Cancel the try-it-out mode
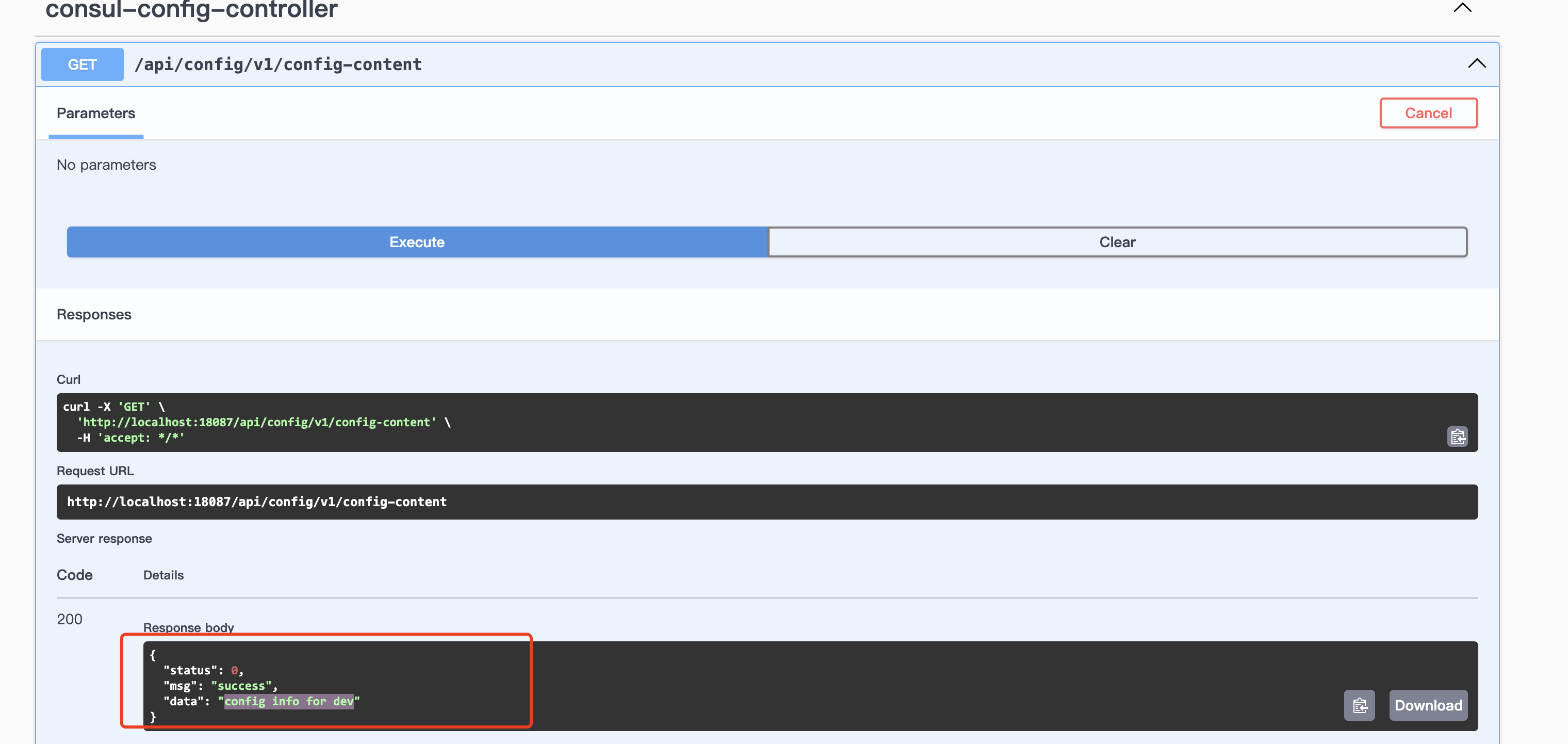1568x744 pixels. (1429, 112)
